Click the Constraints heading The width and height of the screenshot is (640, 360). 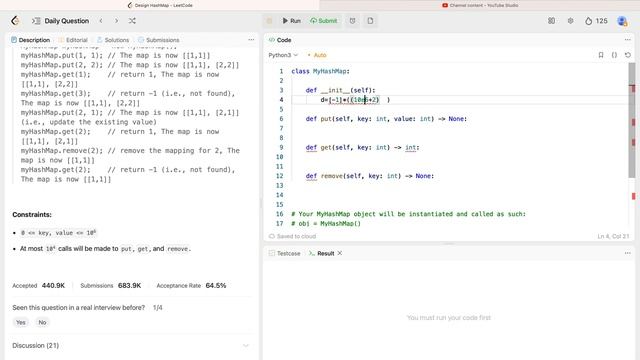click(x=32, y=215)
